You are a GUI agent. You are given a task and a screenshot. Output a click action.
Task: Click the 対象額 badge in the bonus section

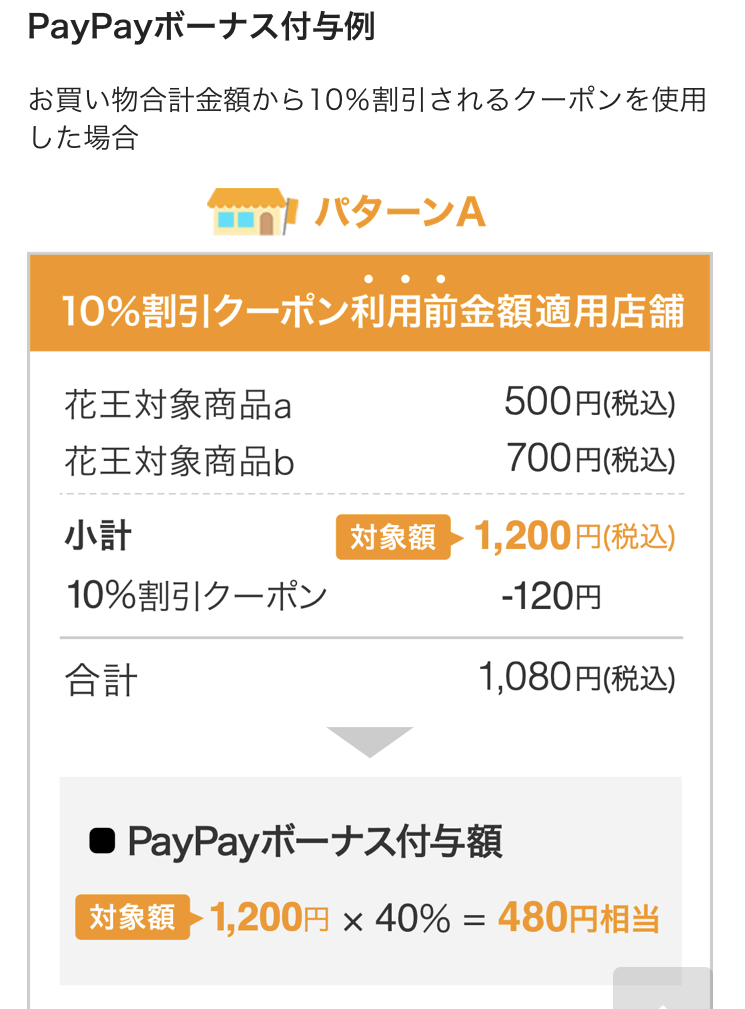(133, 917)
